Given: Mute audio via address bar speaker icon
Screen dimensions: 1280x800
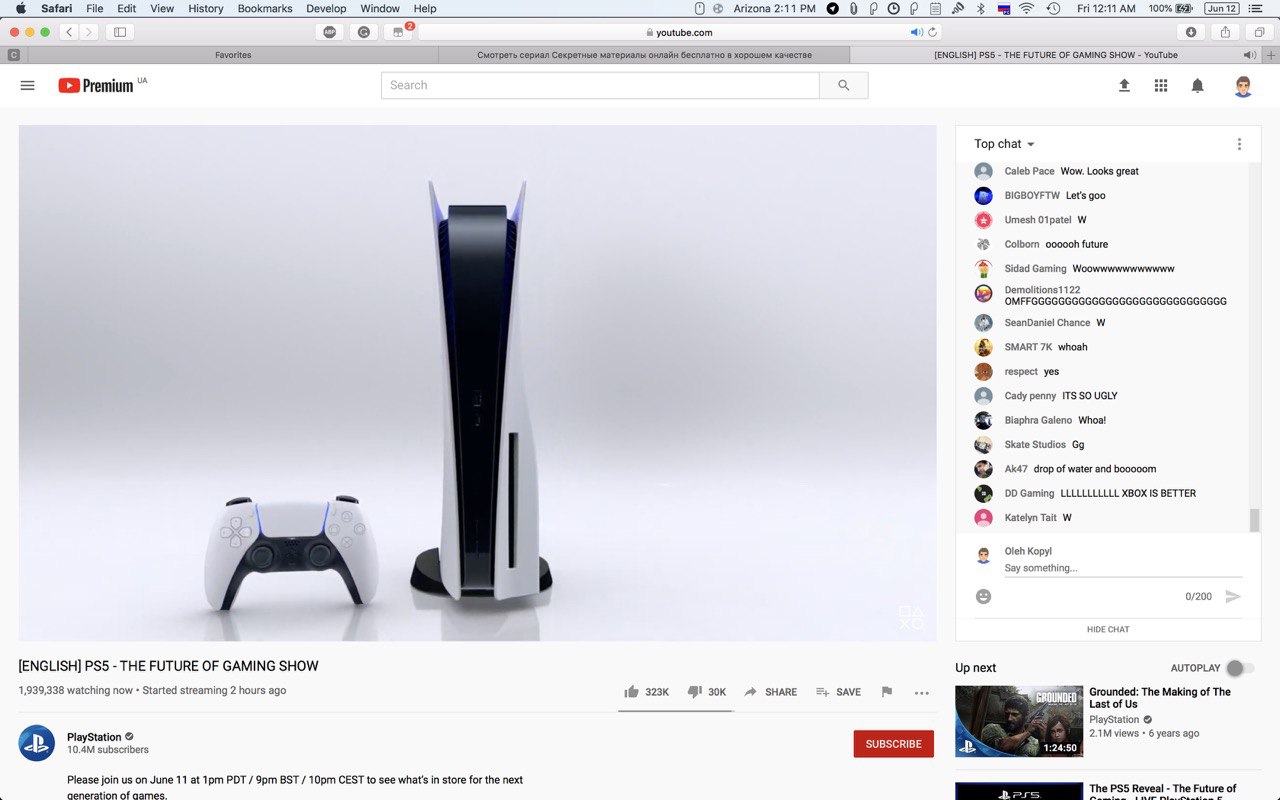Looking at the screenshot, I should (x=916, y=32).
